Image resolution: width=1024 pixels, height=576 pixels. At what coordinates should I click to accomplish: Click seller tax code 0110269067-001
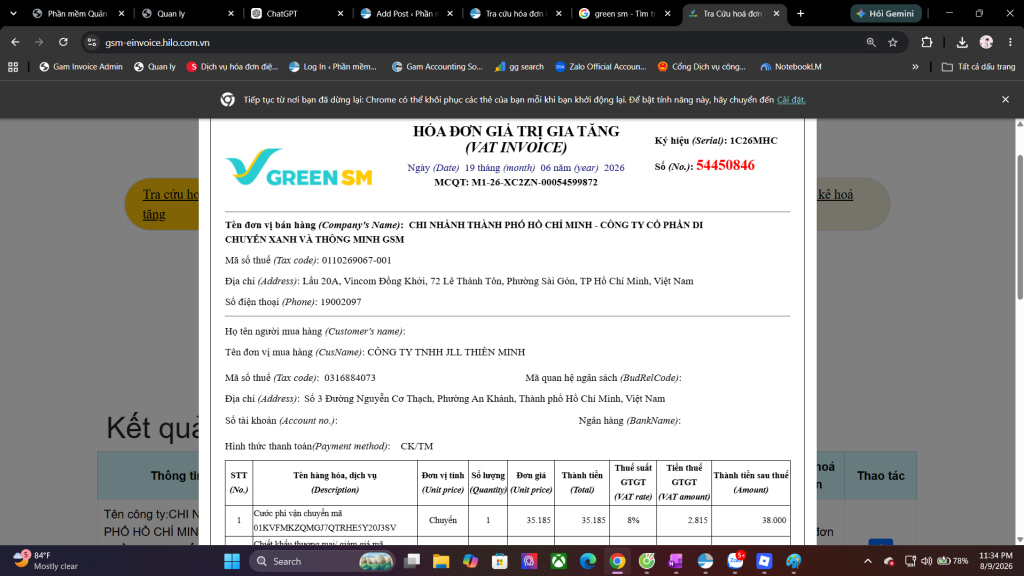[x=357, y=260]
